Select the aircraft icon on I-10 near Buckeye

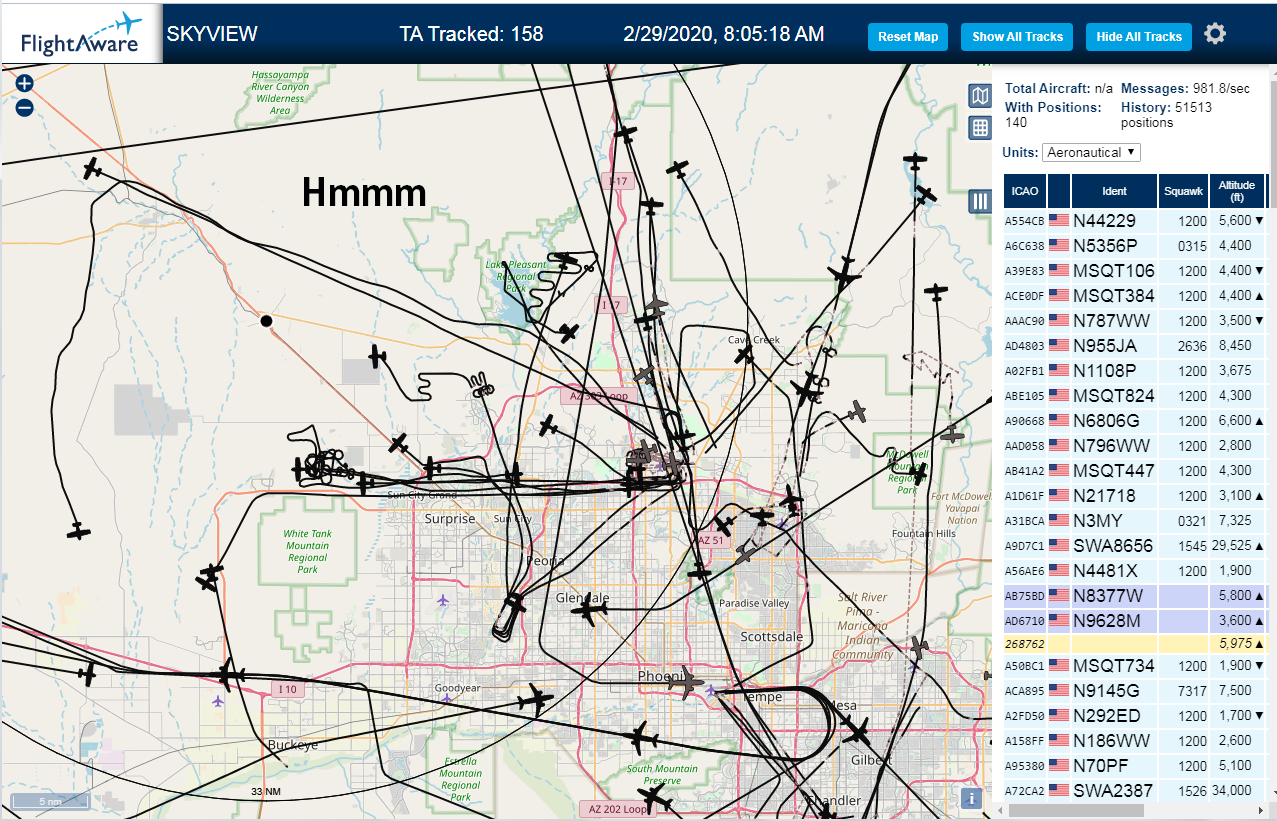(231, 675)
